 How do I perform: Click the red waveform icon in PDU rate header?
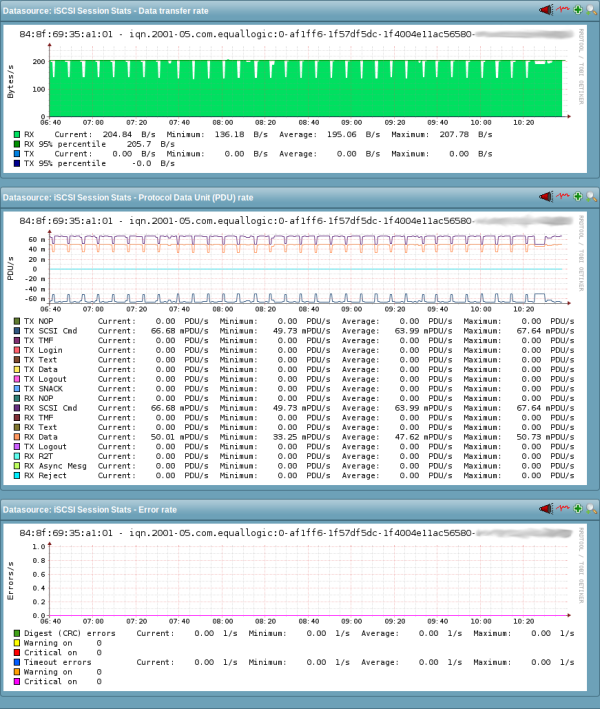563,196
